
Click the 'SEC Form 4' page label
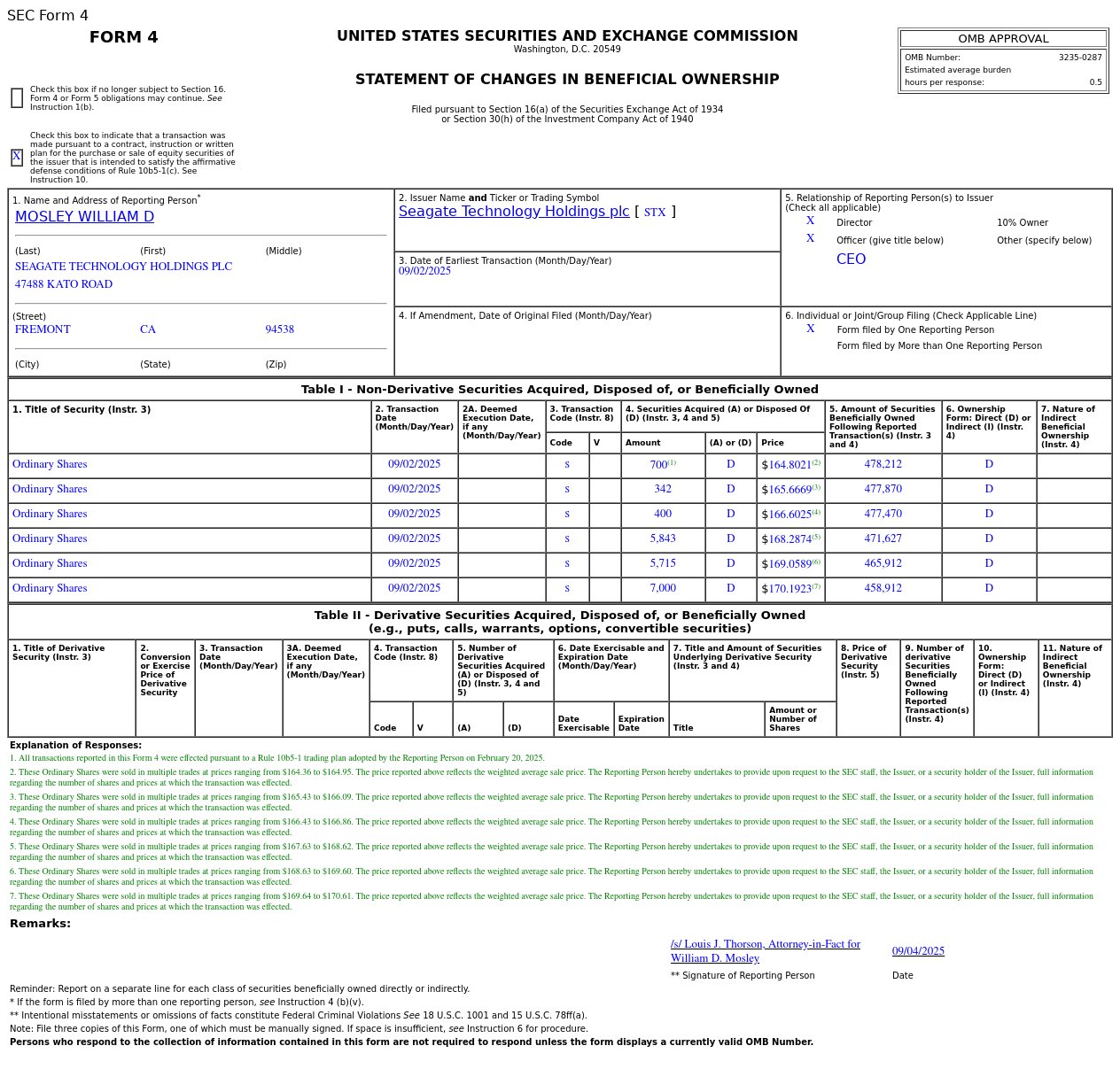pyautogui.click(x=48, y=16)
